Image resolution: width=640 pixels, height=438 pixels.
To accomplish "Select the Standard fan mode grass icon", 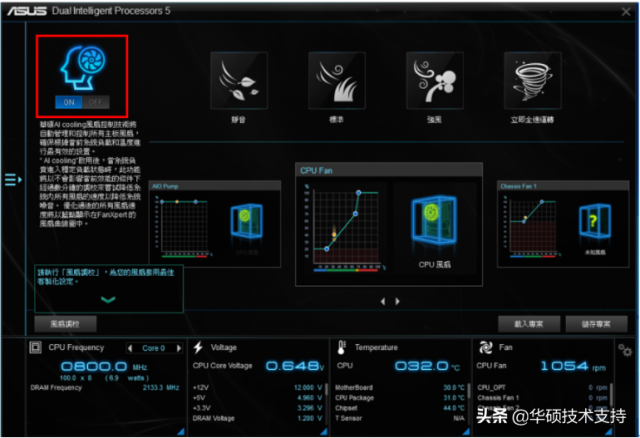I will (337, 80).
